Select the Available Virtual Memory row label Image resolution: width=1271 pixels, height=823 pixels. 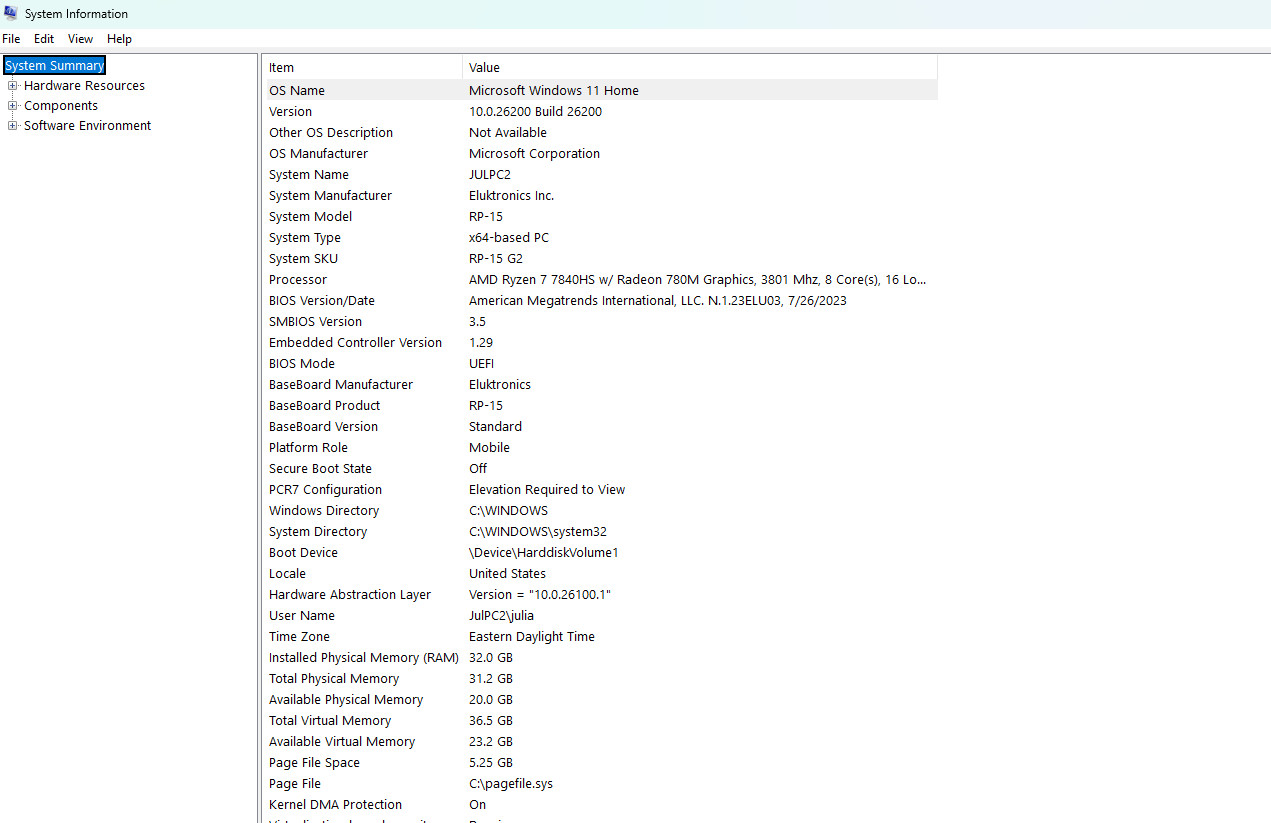(x=342, y=742)
